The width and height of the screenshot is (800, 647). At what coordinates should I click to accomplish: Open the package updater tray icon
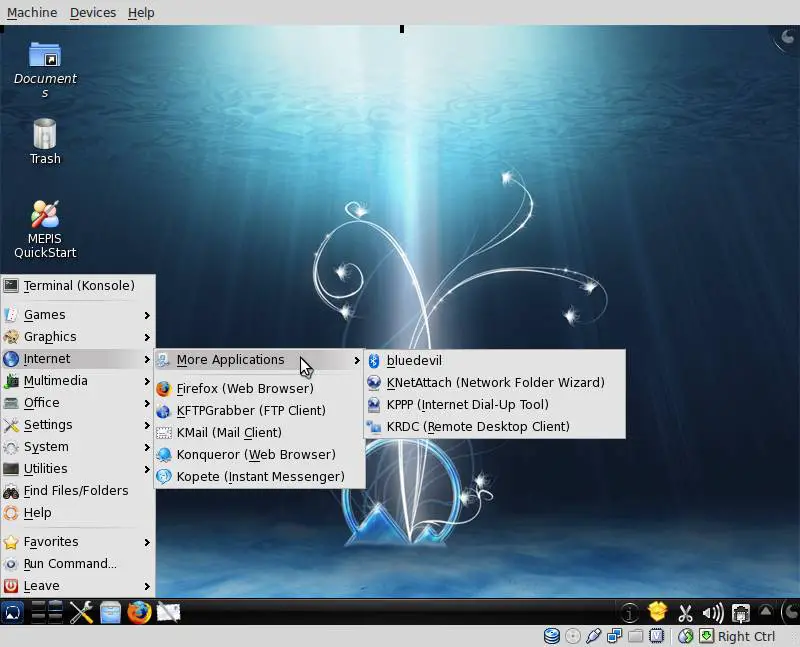coord(658,611)
